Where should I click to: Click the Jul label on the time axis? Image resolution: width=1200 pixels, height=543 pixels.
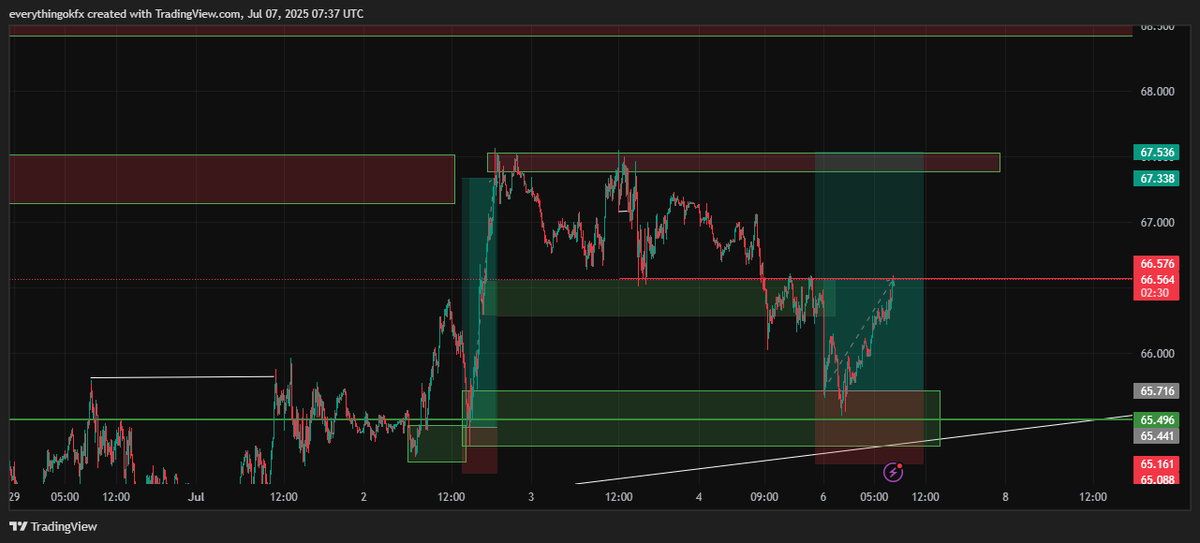click(x=196, y=496)
